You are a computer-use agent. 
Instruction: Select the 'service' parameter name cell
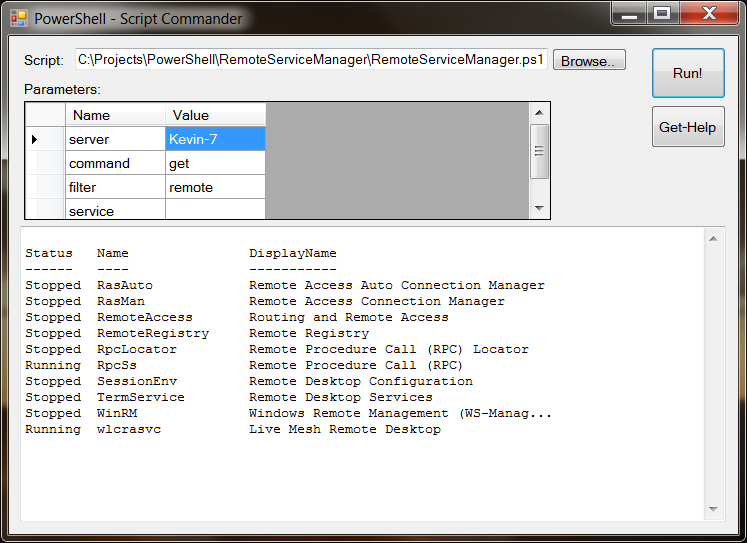[x=115, y=210]
